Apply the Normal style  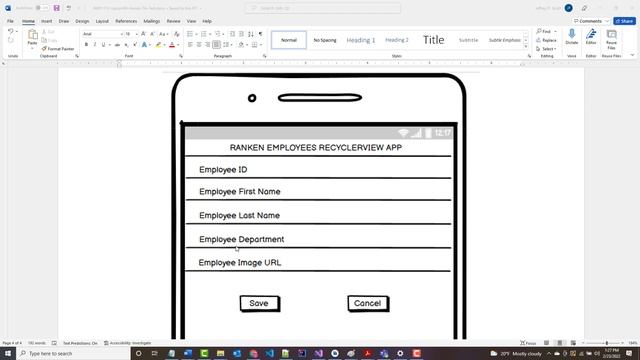point(289,40)
